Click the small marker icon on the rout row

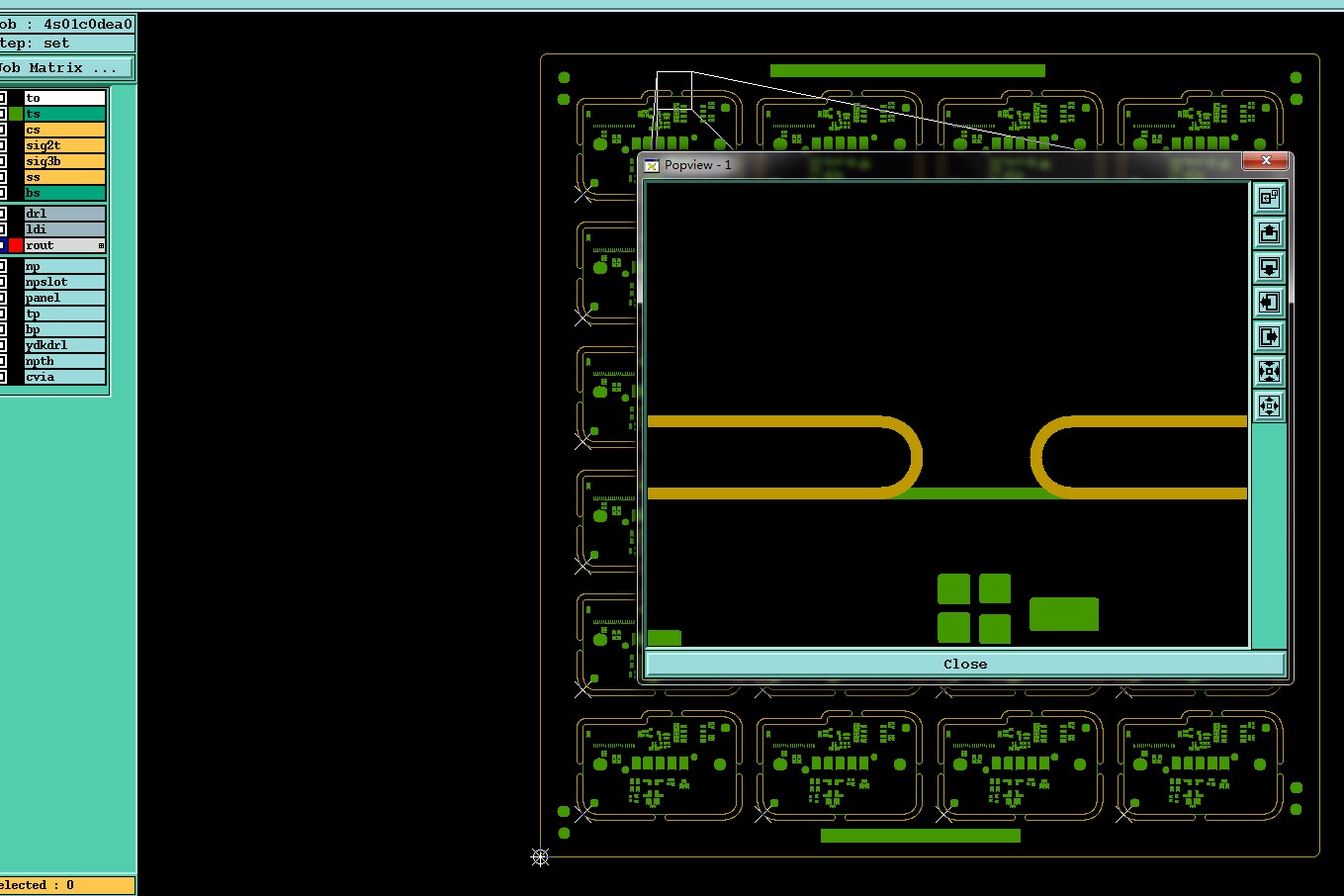pos(101,245)
